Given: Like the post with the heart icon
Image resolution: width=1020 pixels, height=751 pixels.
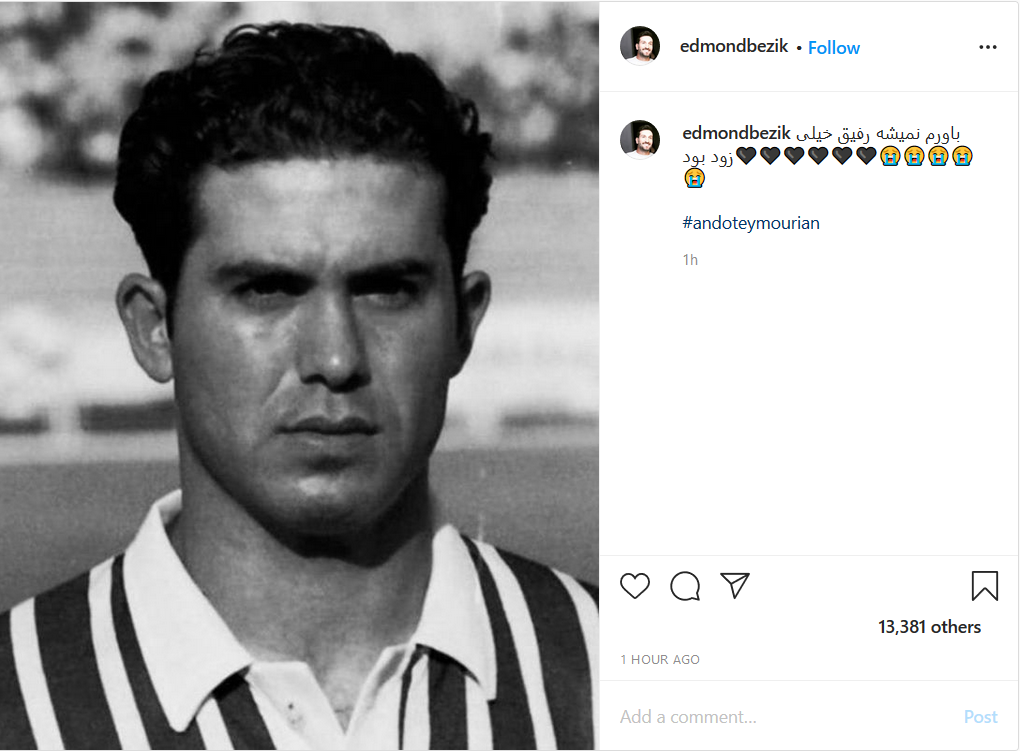Looking at the screenshot, I should tap(635, 586).
